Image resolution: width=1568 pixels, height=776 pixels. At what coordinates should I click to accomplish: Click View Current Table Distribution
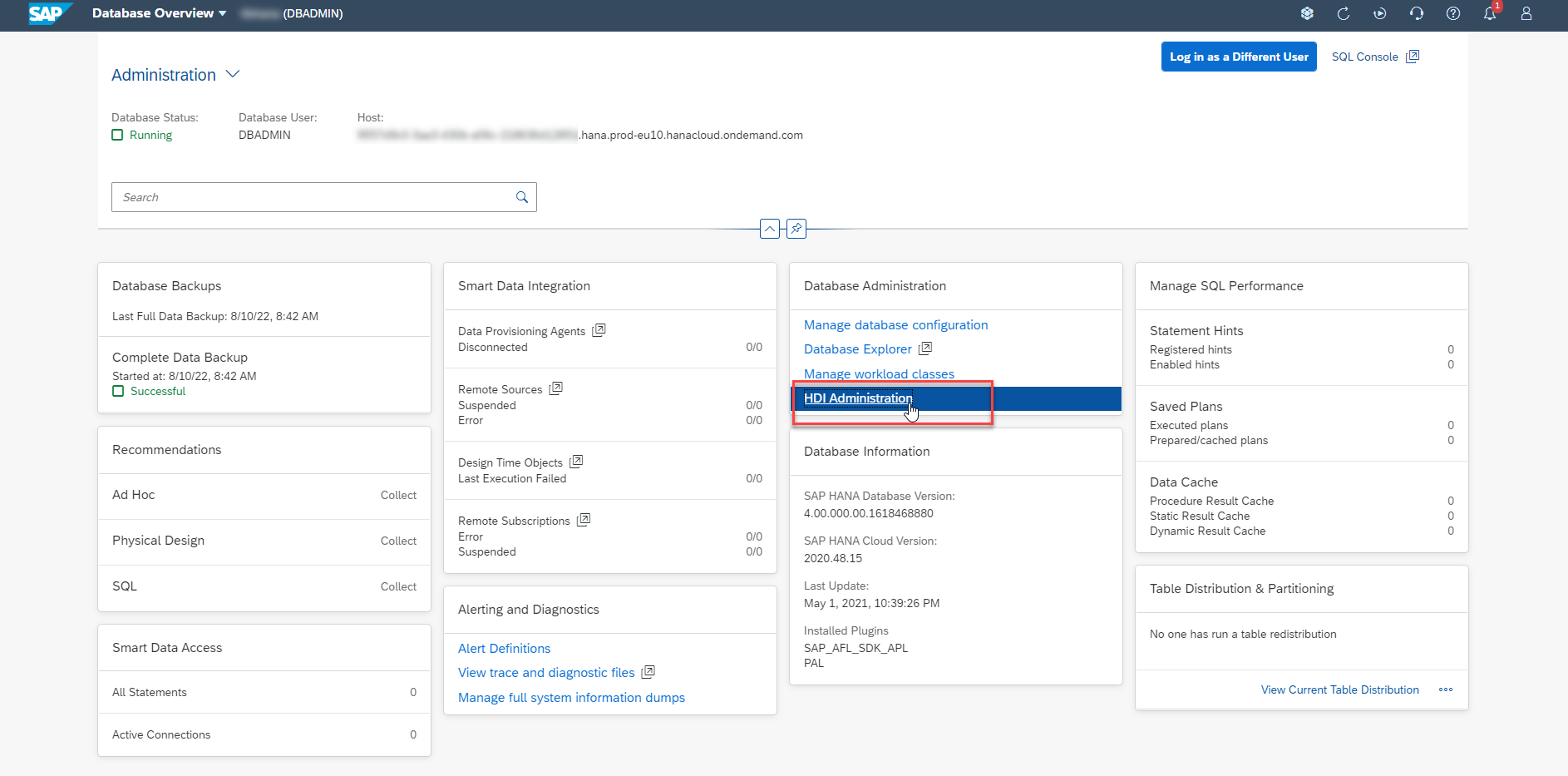click(1339, 690)
